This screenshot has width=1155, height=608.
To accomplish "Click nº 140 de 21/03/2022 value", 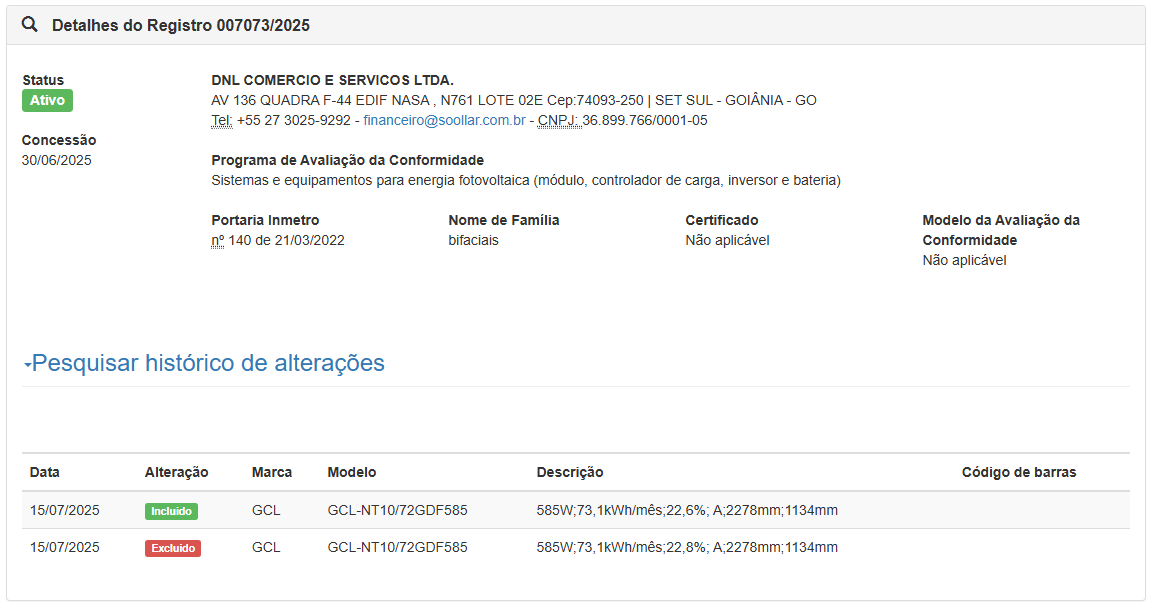I will (278, 240).
